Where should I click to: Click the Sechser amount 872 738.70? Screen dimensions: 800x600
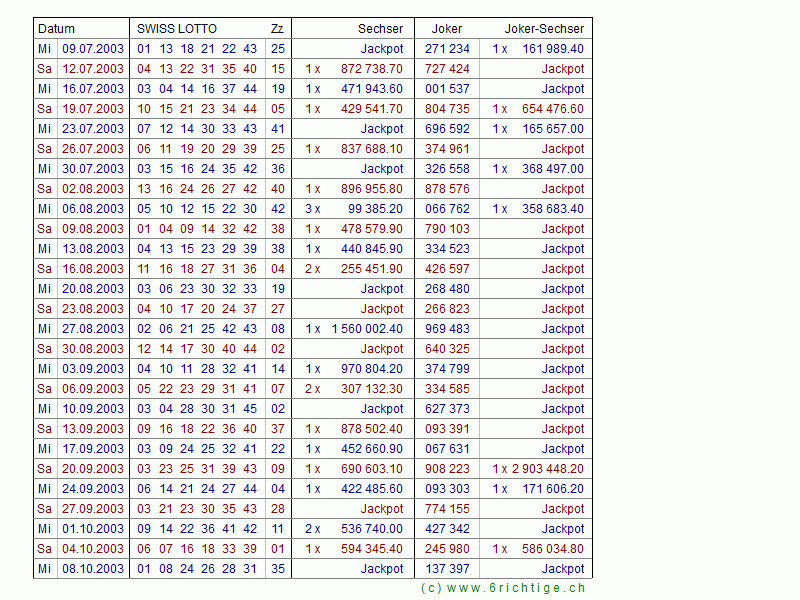[372, 69]
